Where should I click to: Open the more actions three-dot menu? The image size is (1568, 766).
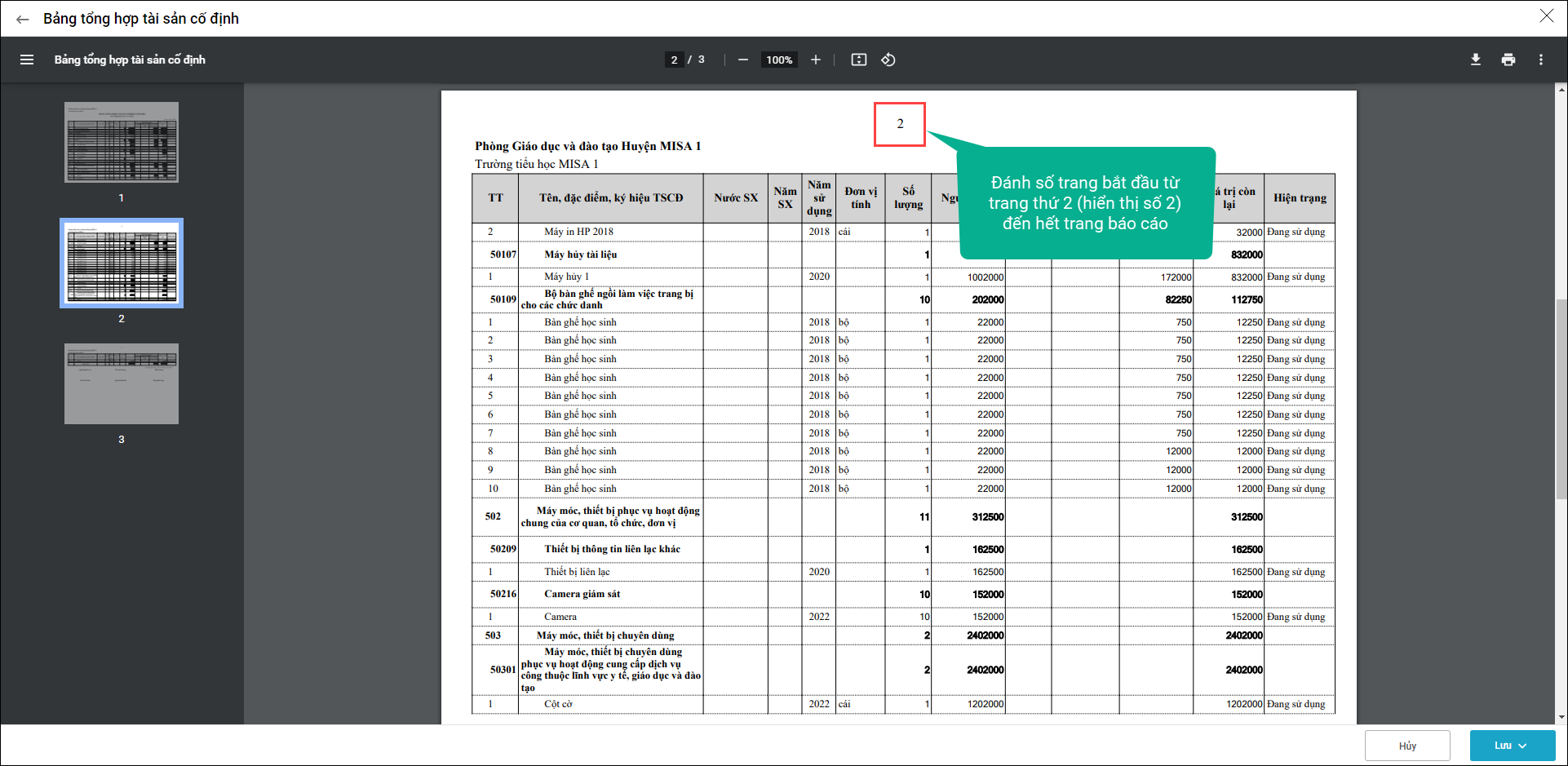pyautogui.click(x=1540, y=60)
